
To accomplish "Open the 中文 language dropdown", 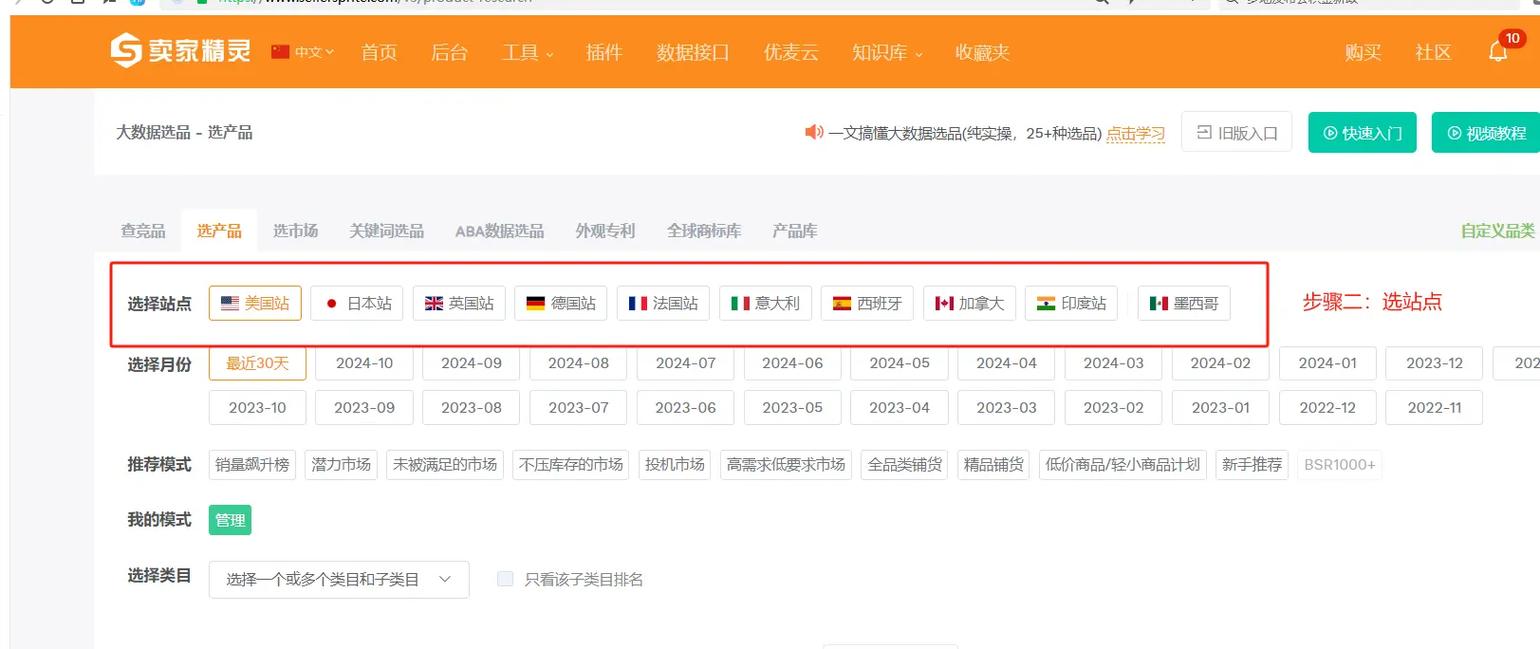I will click(x=303, y=52).
